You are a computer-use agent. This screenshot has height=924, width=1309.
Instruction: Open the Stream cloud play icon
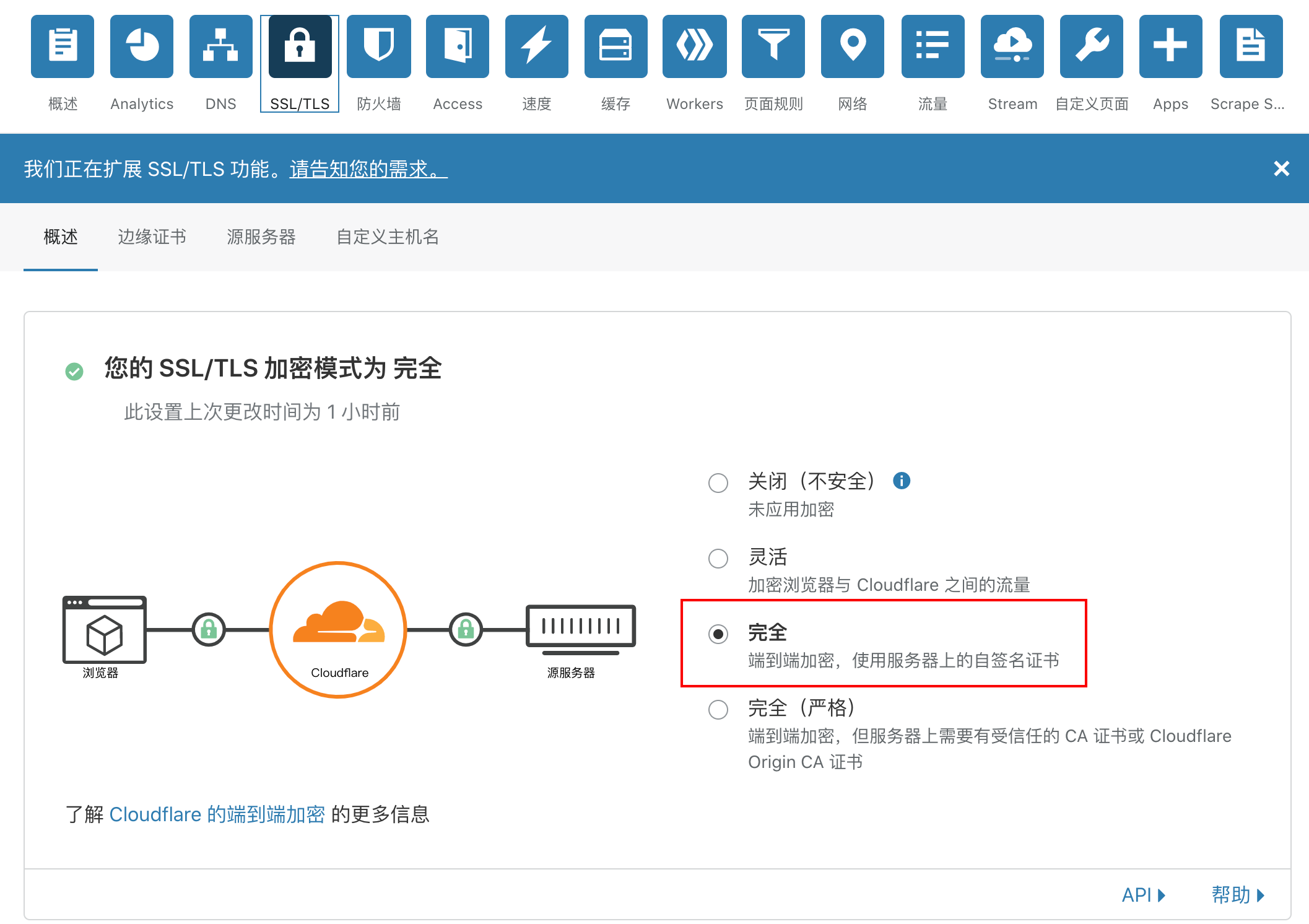click(1012, 46)
